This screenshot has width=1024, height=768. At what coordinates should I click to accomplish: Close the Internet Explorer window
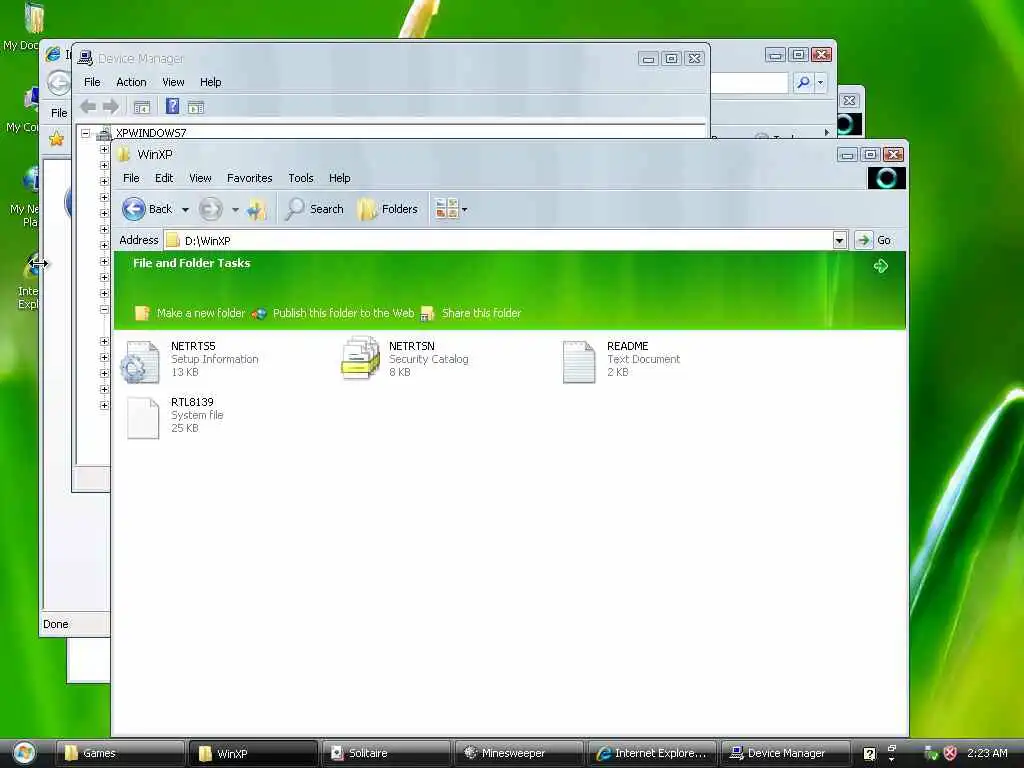[x=822, y=55]
